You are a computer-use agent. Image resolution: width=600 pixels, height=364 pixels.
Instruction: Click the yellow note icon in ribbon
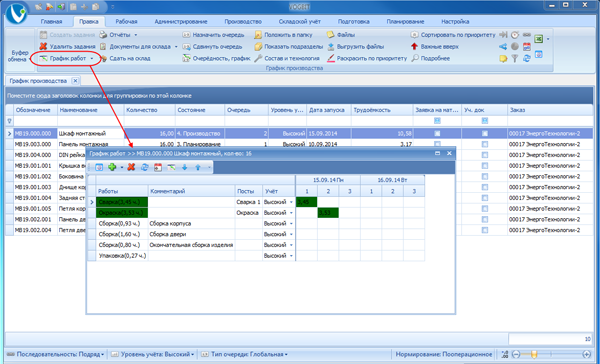503,59
